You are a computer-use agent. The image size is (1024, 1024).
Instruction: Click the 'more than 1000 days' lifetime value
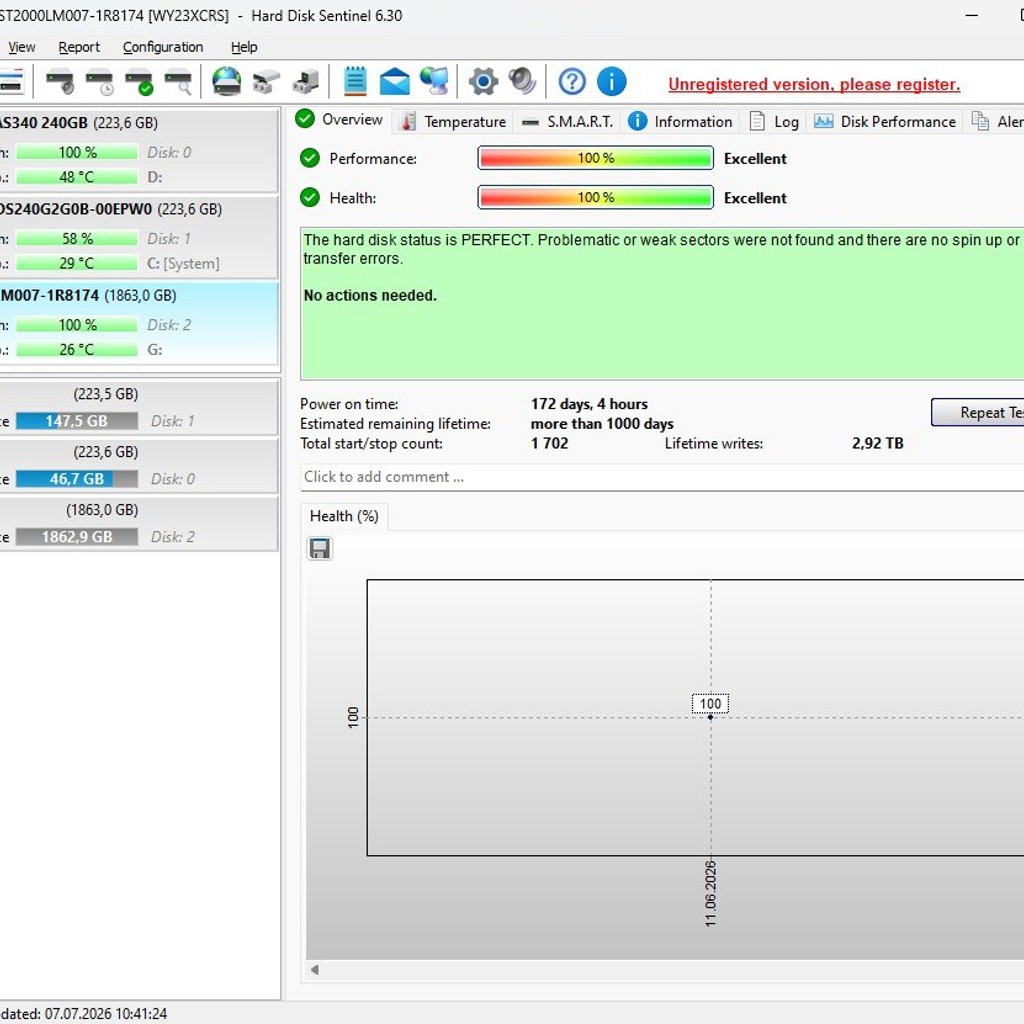tap(601, 424)
